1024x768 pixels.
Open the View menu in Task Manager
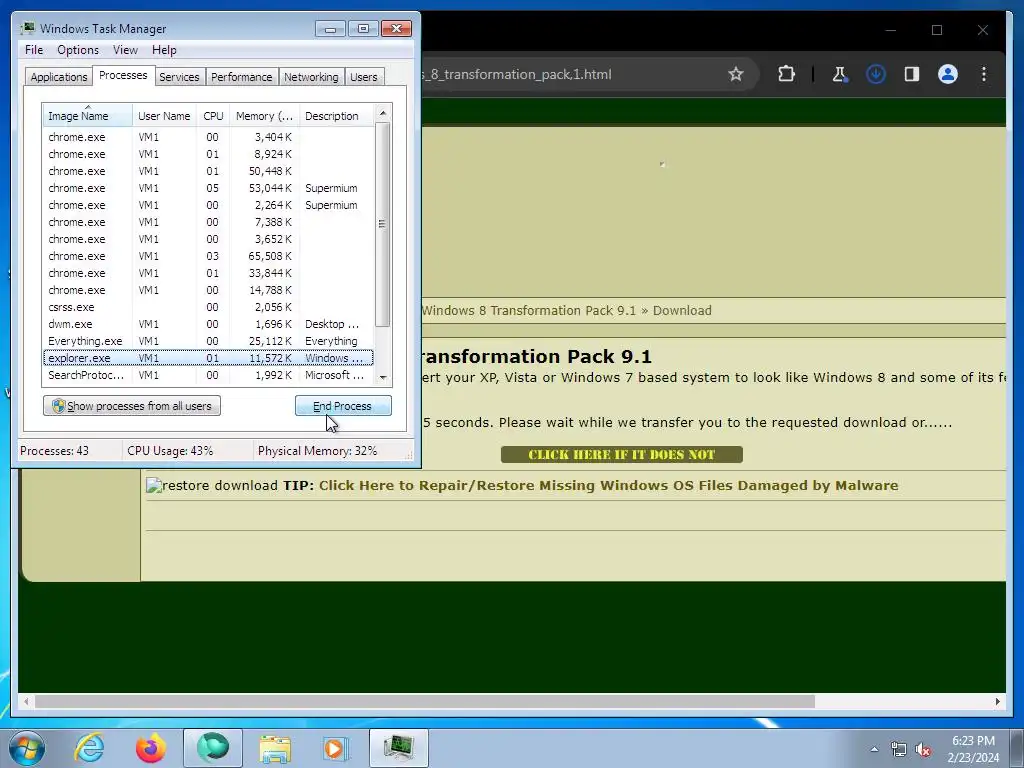(125, 50)
